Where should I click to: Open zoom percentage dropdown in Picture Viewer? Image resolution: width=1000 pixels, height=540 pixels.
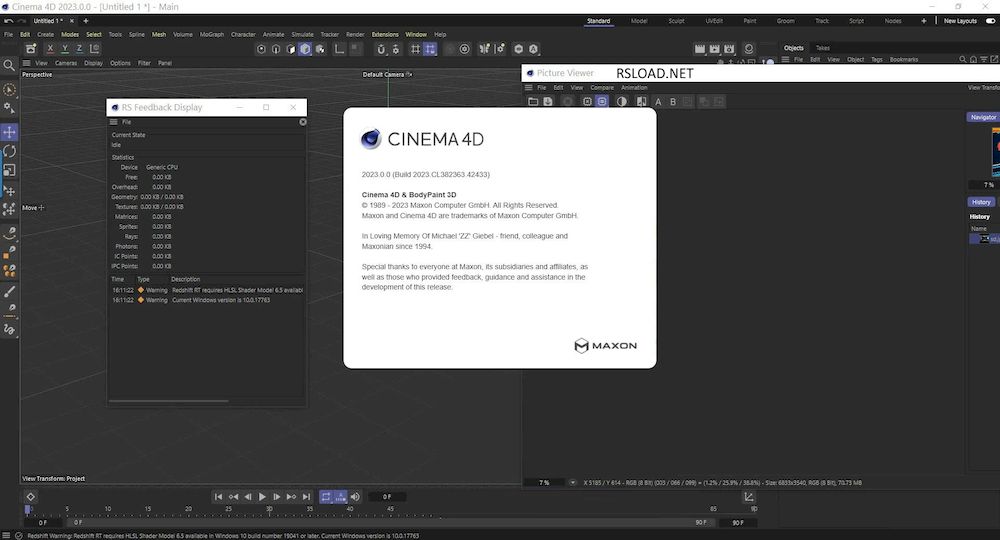(572, 483)
